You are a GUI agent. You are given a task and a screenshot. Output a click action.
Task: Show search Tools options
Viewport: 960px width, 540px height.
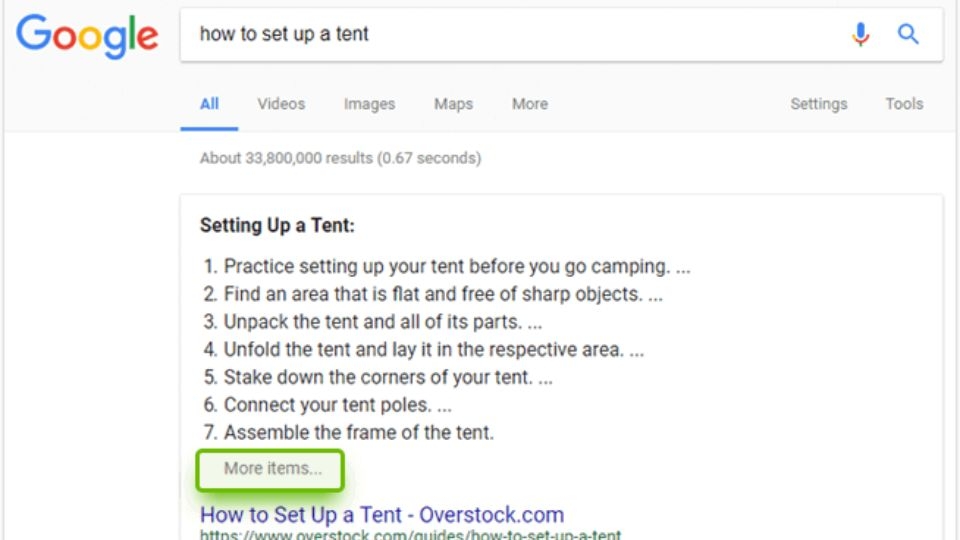(x=904, y=104)
